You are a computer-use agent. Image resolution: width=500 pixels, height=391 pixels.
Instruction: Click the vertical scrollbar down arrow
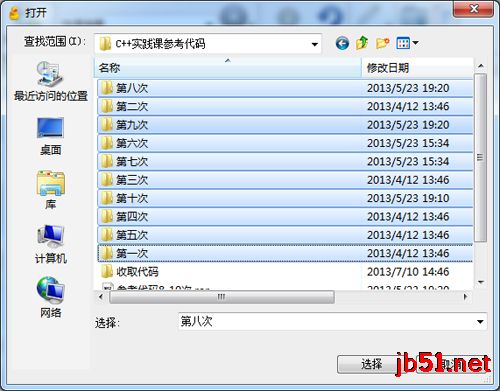(481, 282)
